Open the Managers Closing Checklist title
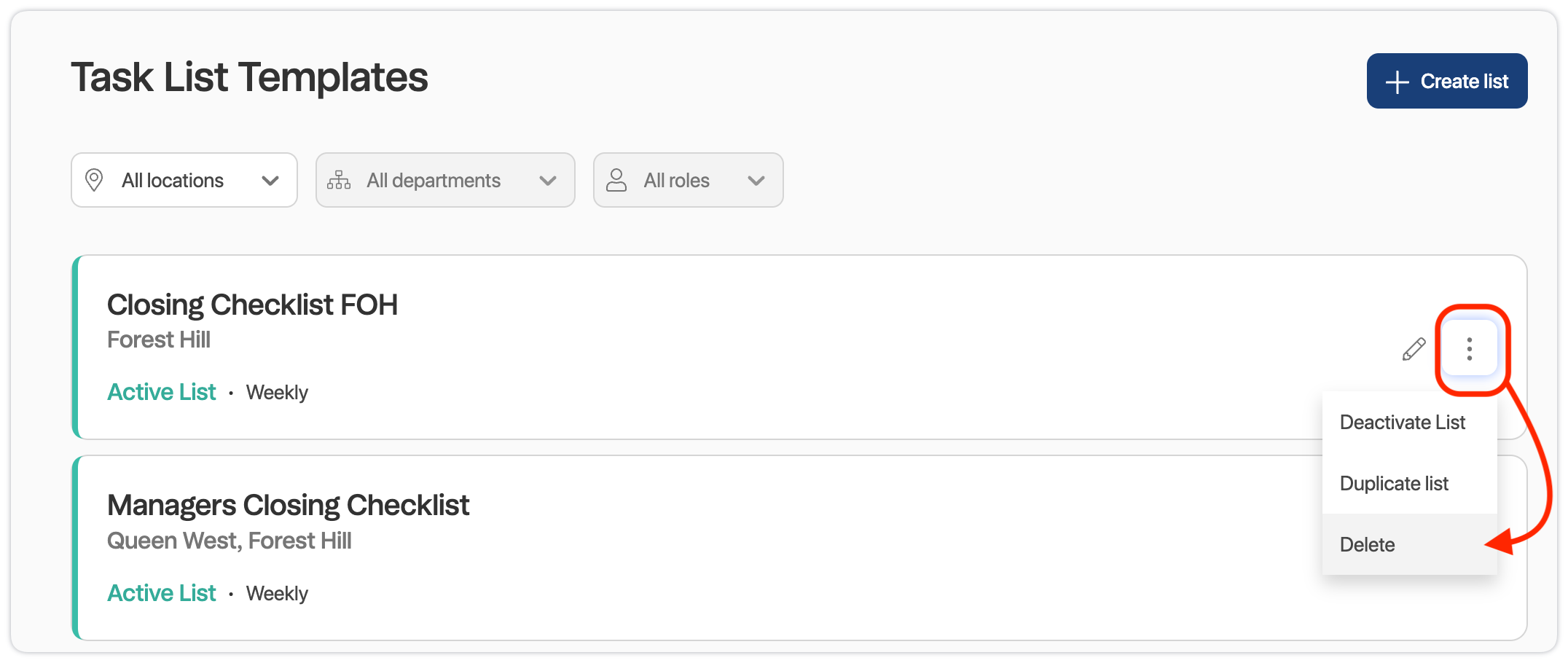The image size is (1568, 663). click(288, 505)
